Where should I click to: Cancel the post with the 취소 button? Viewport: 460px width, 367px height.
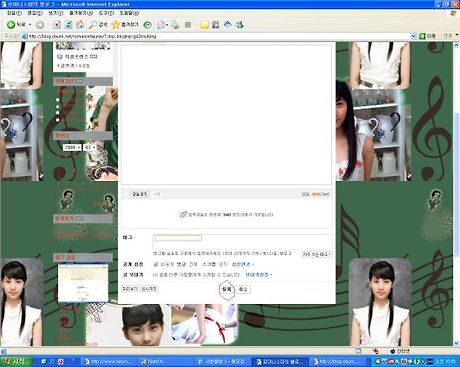[243, 289]
